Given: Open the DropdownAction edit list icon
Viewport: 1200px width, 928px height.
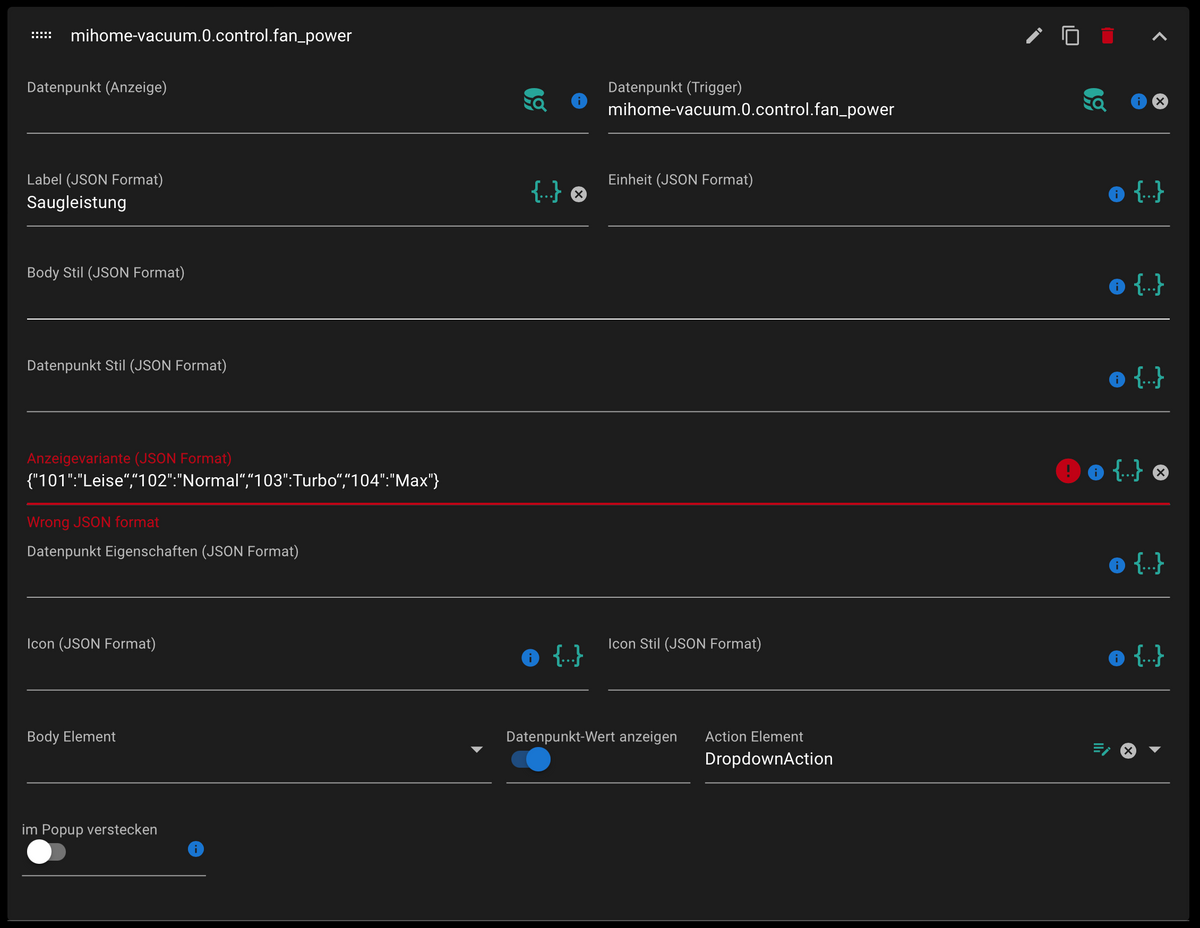Looking at the screenshot, I should (x=1102, y=749).
